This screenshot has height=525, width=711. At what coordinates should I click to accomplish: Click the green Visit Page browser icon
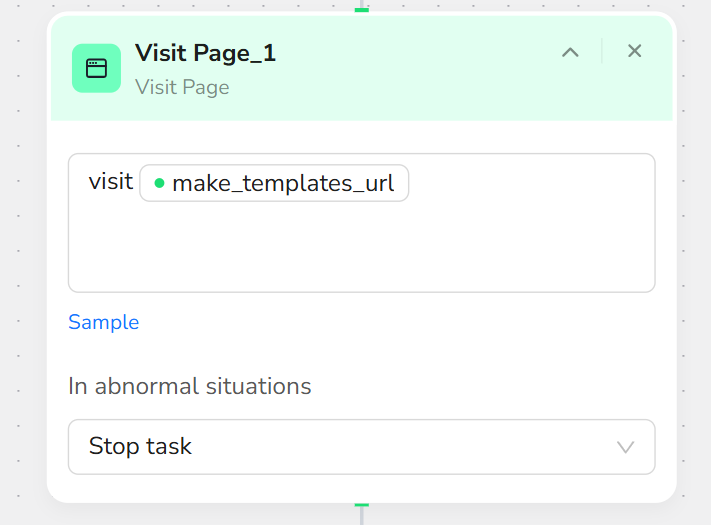coord(96,68)
